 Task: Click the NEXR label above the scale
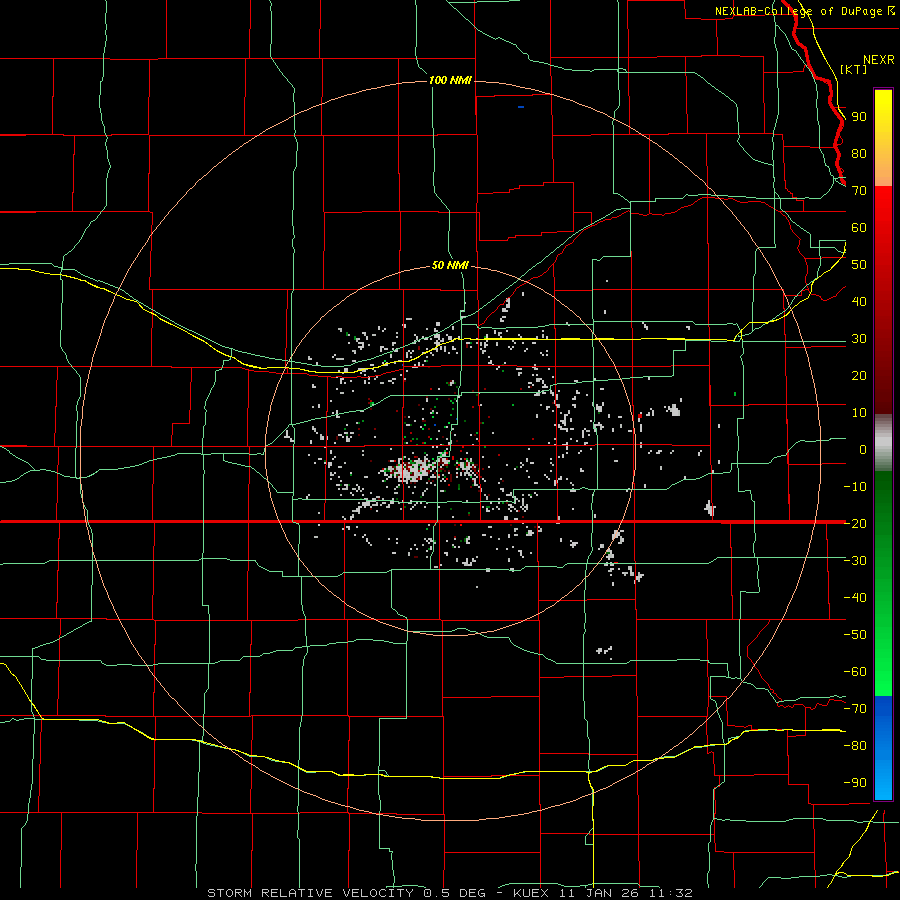pyautogui.click(x=878, y=60)
